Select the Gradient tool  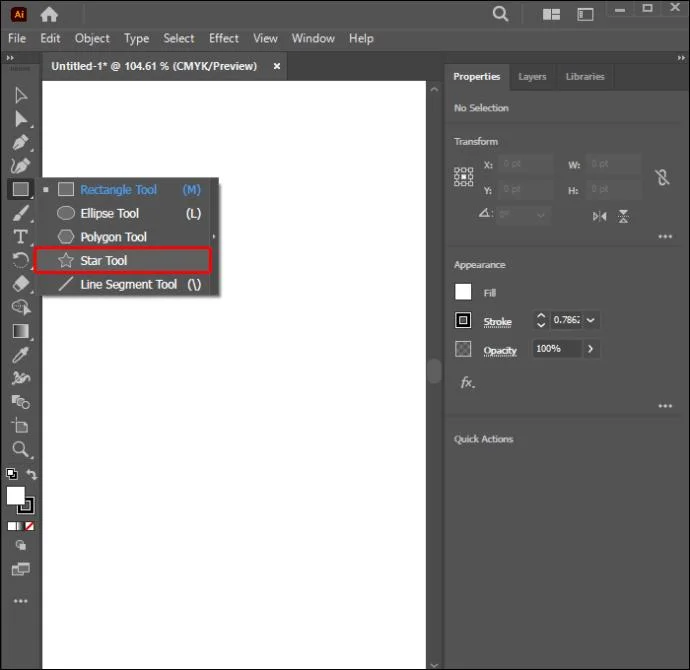click(20, 331)
